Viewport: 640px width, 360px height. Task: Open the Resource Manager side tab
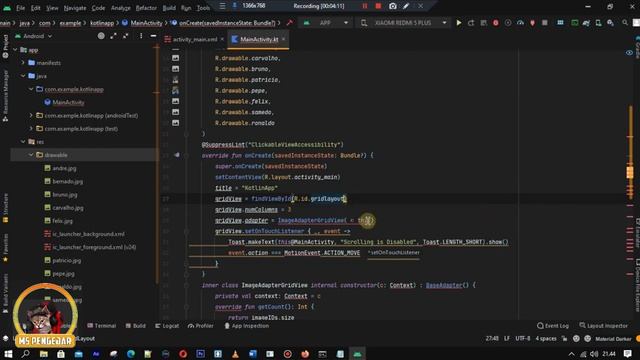pos(5,96)
